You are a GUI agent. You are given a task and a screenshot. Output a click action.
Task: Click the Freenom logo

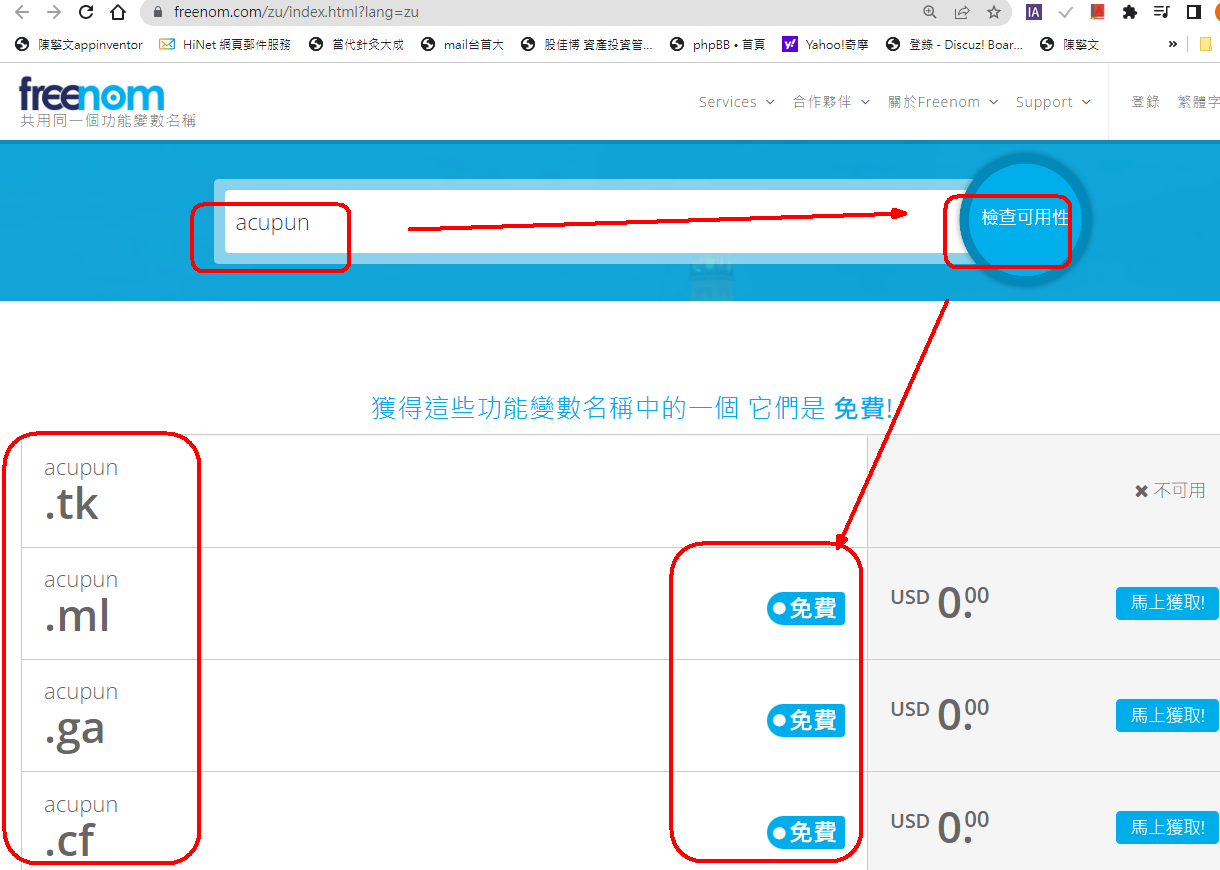click(x=91, y=94)
